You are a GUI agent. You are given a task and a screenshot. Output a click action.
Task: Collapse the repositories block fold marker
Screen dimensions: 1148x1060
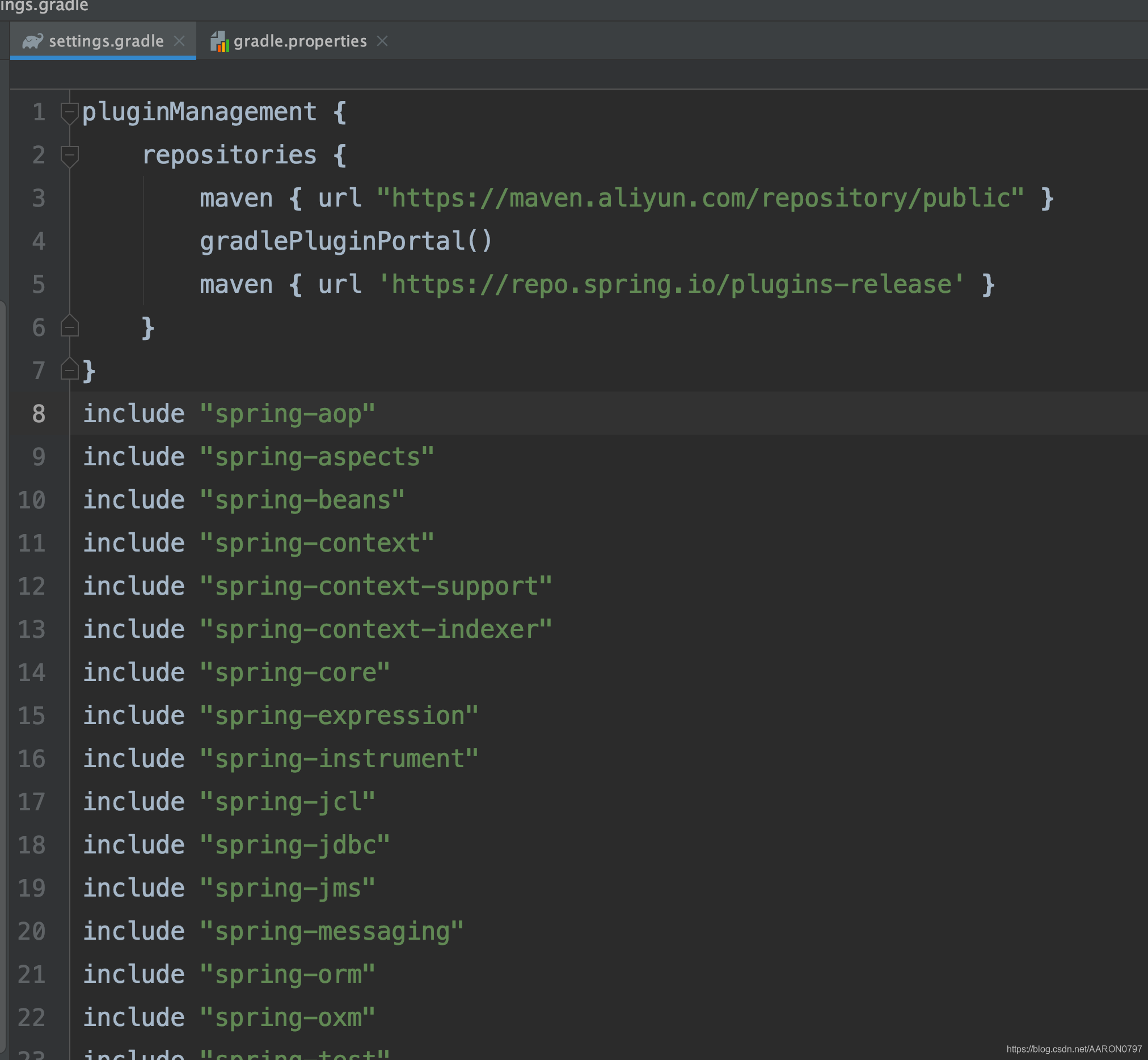69,155
